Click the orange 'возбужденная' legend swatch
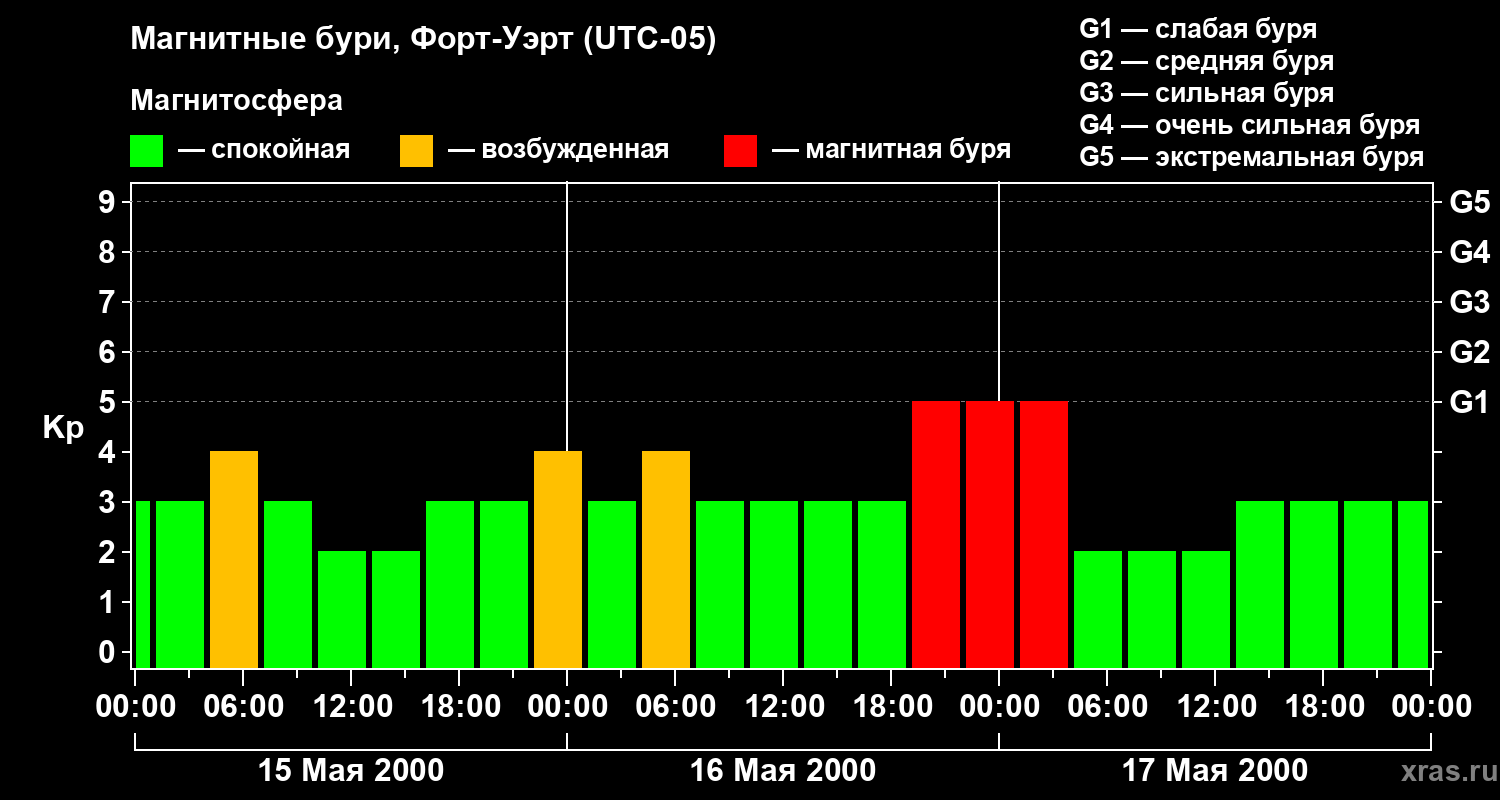The width and height of the screenshot is (1500, 800). tap(416, 151)
